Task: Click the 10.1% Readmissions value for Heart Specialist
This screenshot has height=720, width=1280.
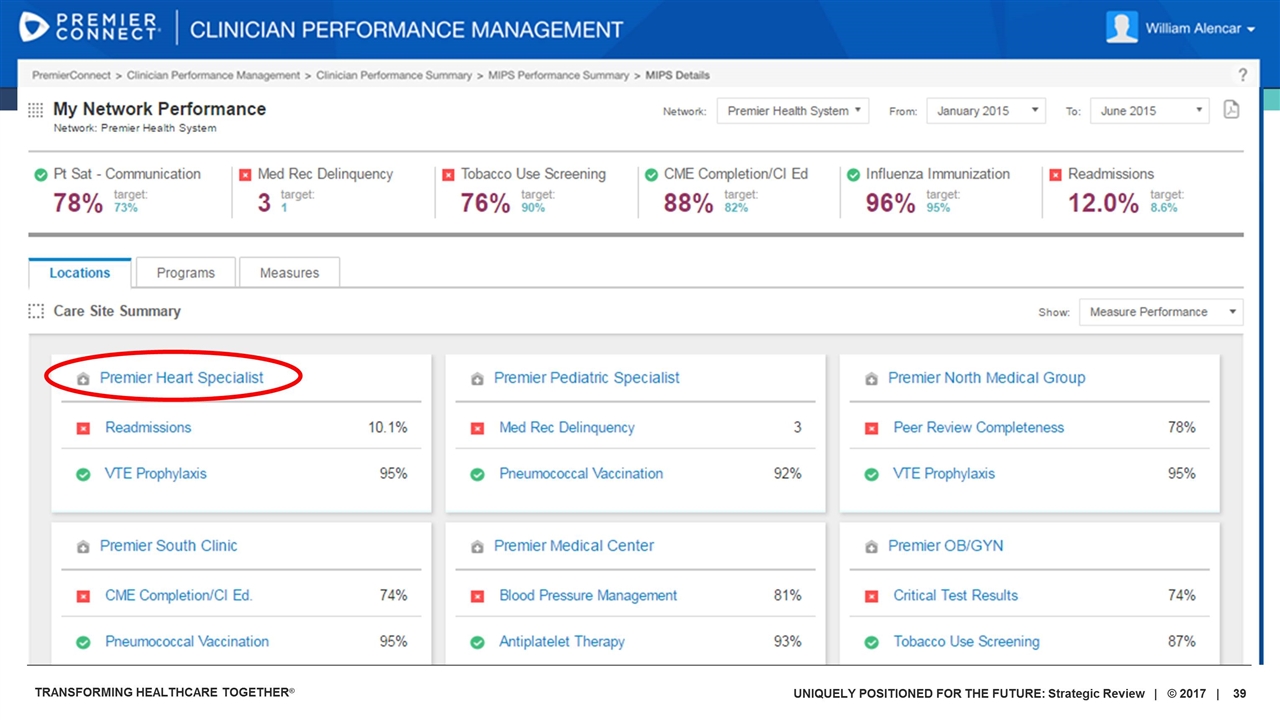Action: coord(388,428)
